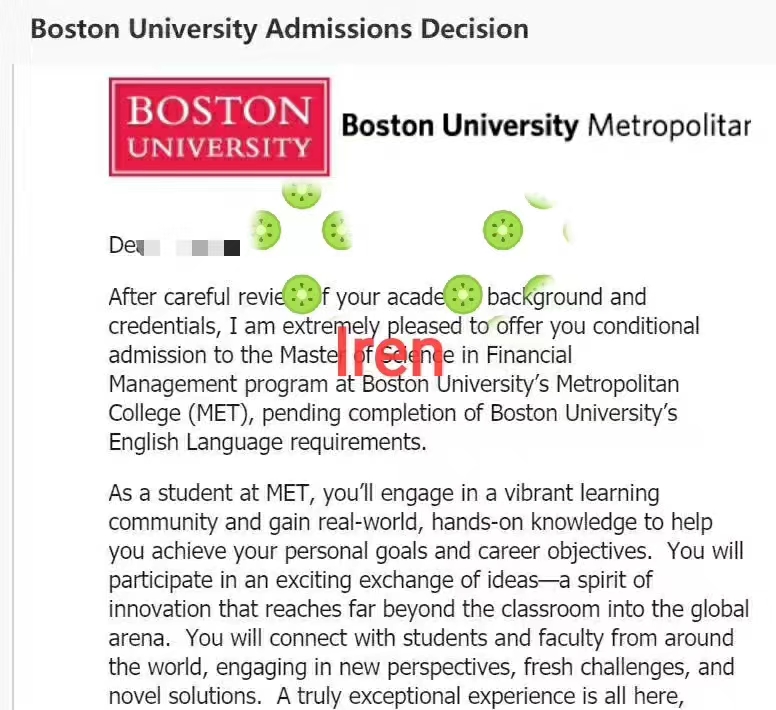Click the 'College (MET),' text
Viewport: 776px width, 710px height.
point(181,414)
